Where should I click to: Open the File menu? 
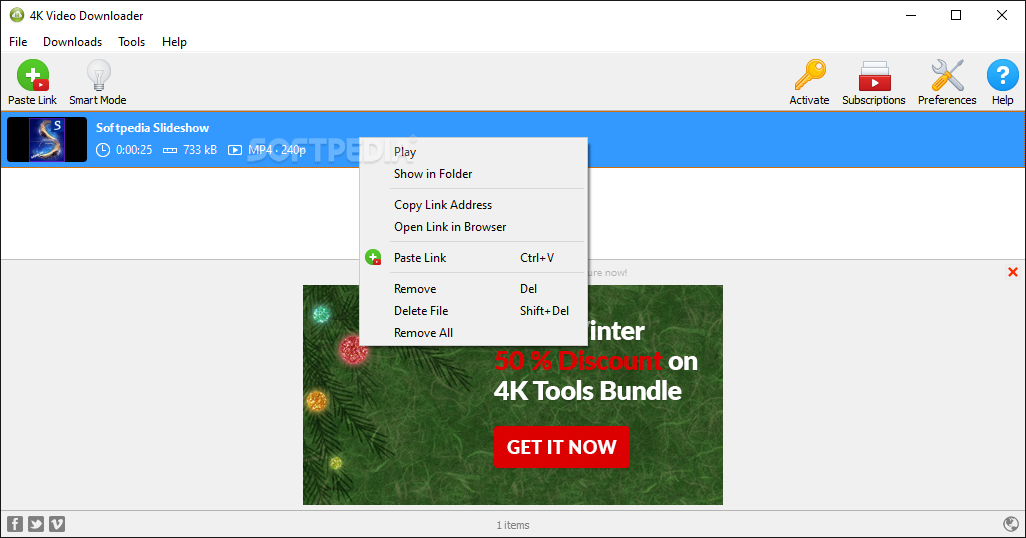18,42
